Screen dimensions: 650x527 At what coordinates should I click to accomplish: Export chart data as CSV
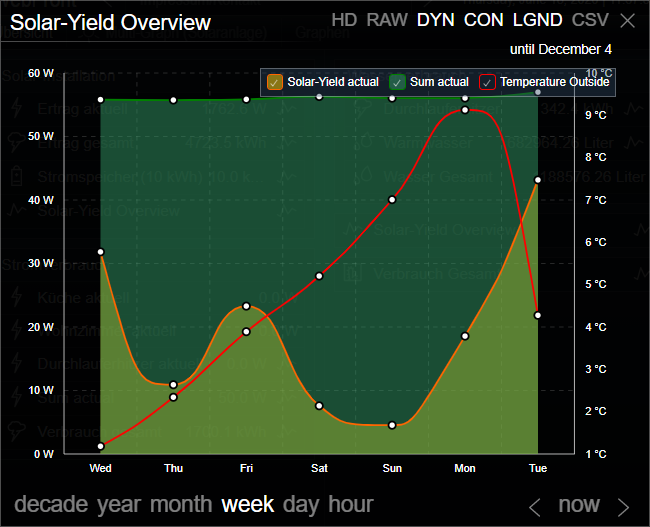pos(589,20)
